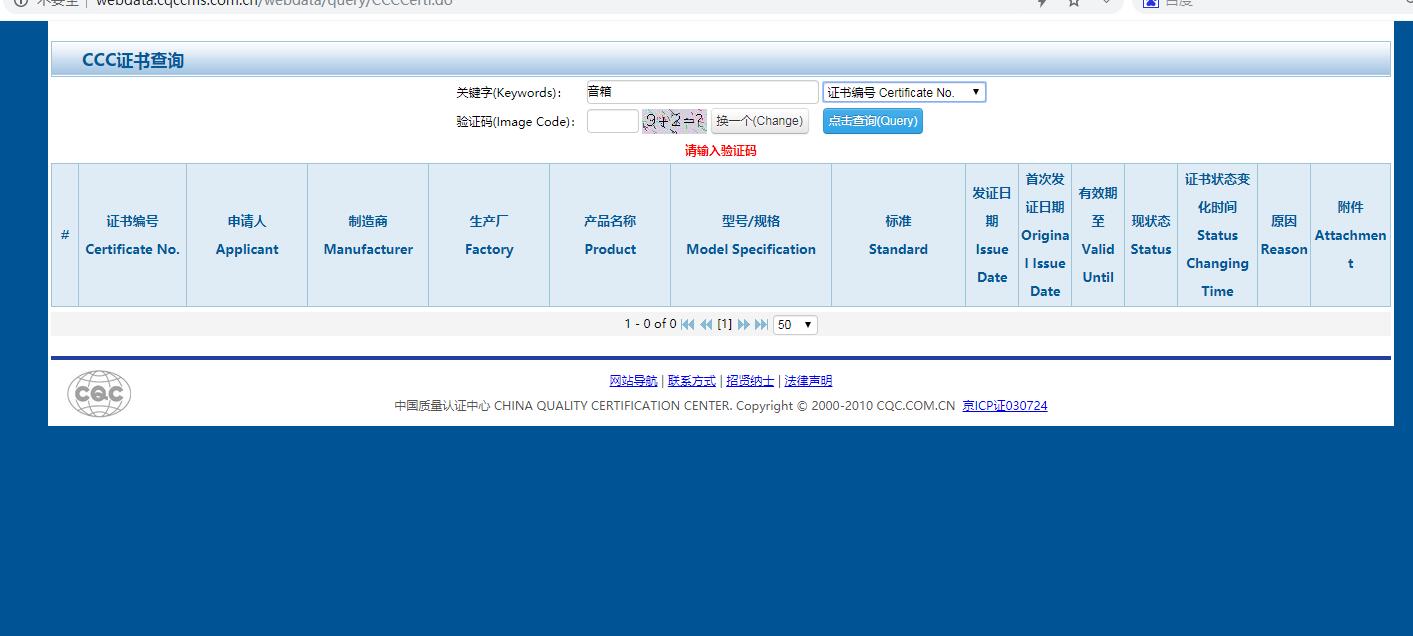The height and width of the screenshot is (636, 1413).
Task: Open the 联系方式 contact link
Action: tap(692, 381)
